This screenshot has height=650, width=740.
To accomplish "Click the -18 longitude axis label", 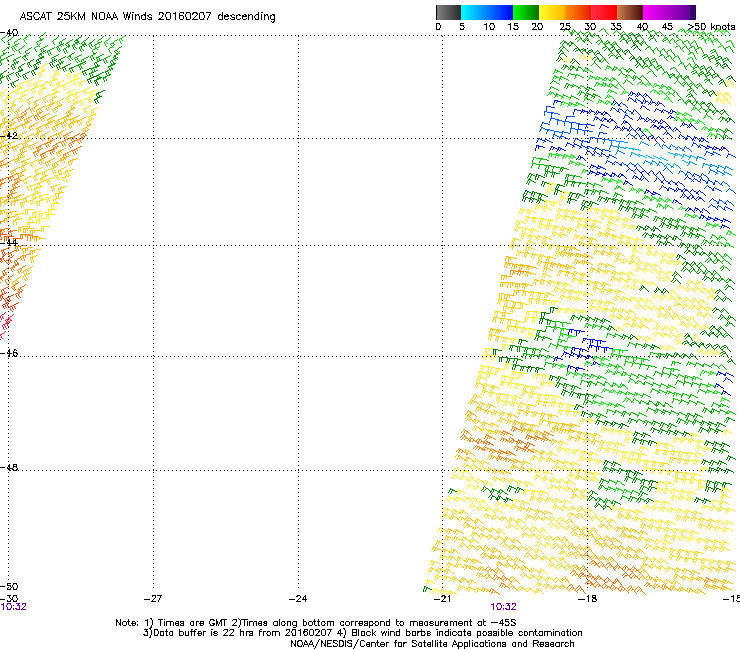I will [588, 599].
